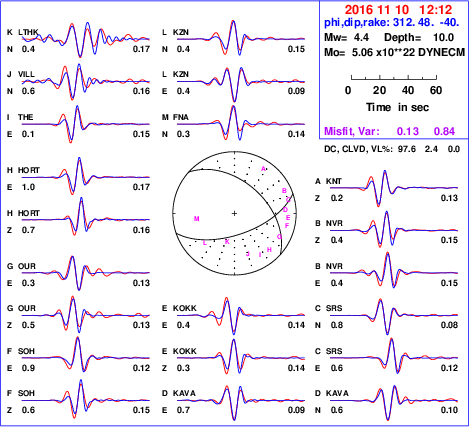Select the HORT Z component waveform
The height and width of the screenshot is (427, 469).
[x=86, y=219]
